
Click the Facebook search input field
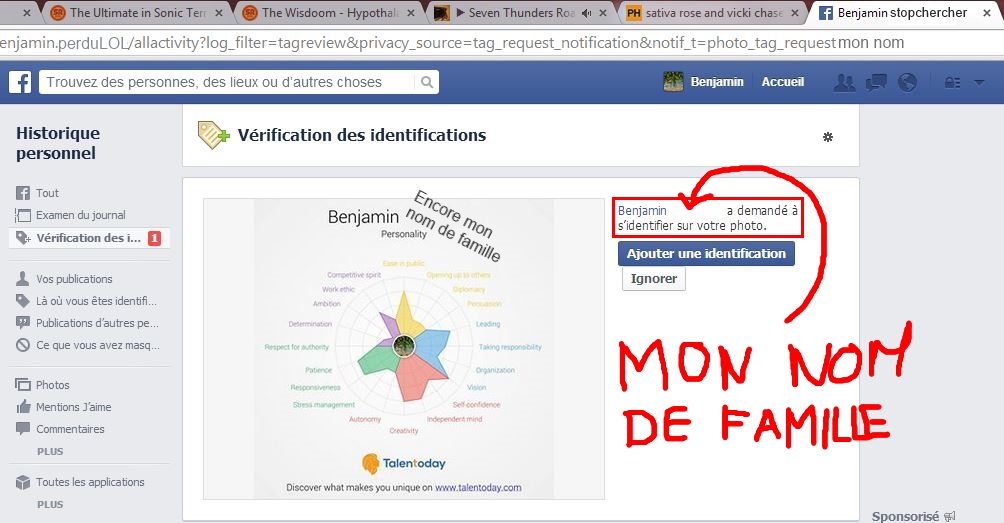click(228, 82)
